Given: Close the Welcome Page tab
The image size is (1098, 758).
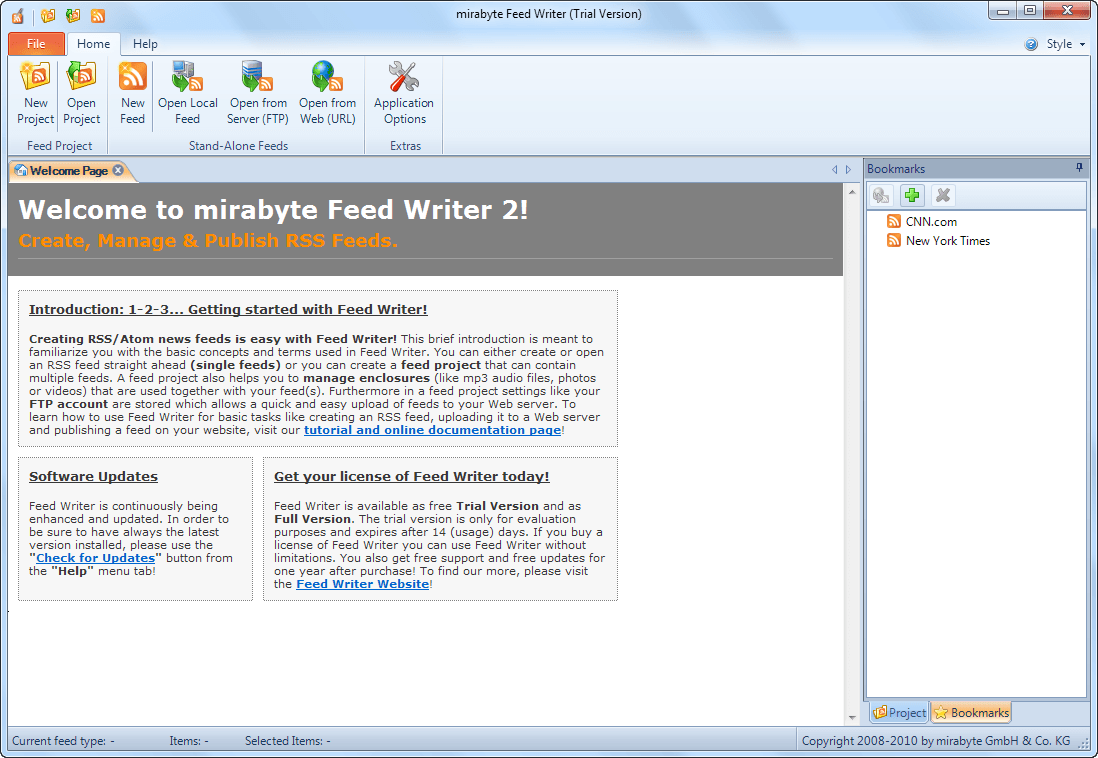Looking at the screenshot, I should tap(118, 170).
